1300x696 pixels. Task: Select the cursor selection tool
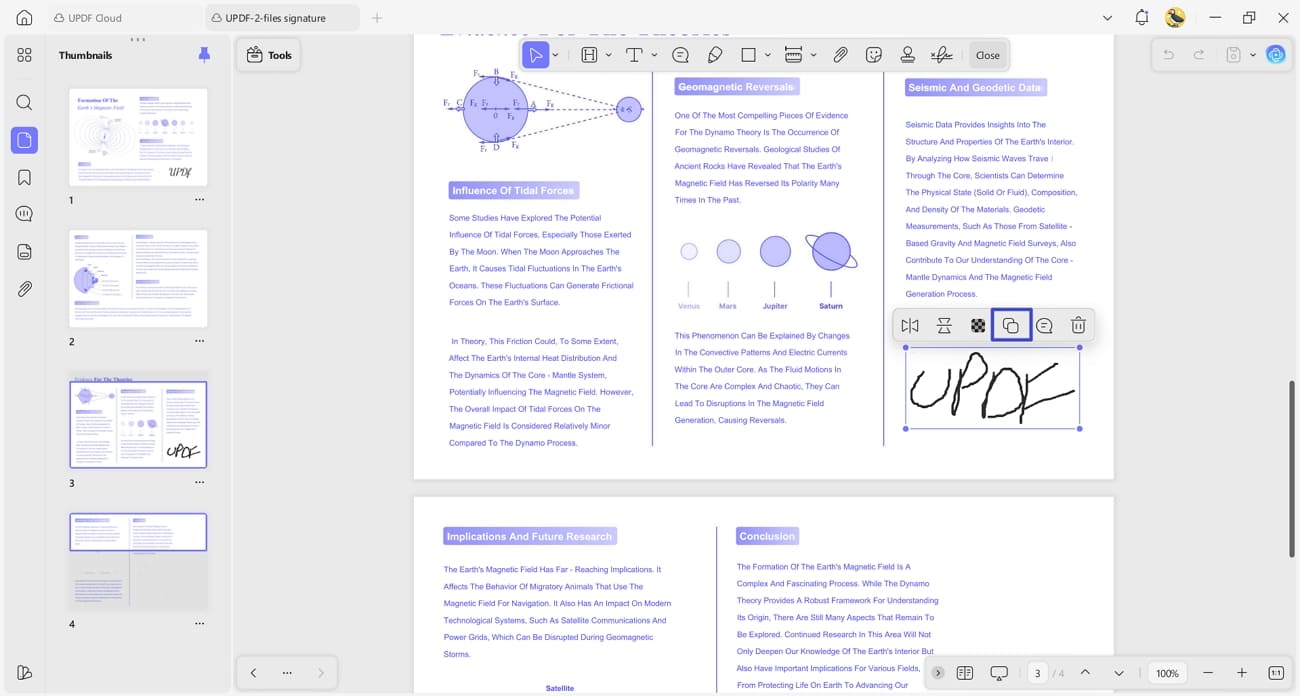pos(536,55)
